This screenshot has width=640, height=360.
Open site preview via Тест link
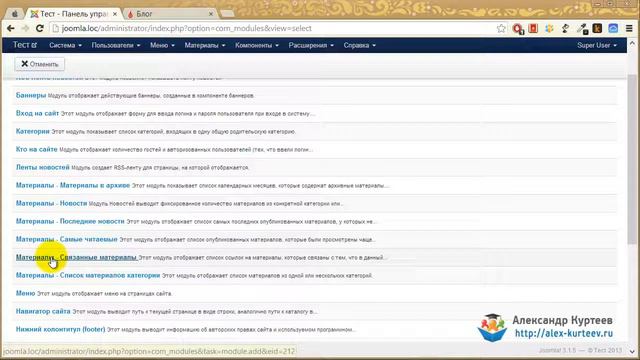[24, 45]
